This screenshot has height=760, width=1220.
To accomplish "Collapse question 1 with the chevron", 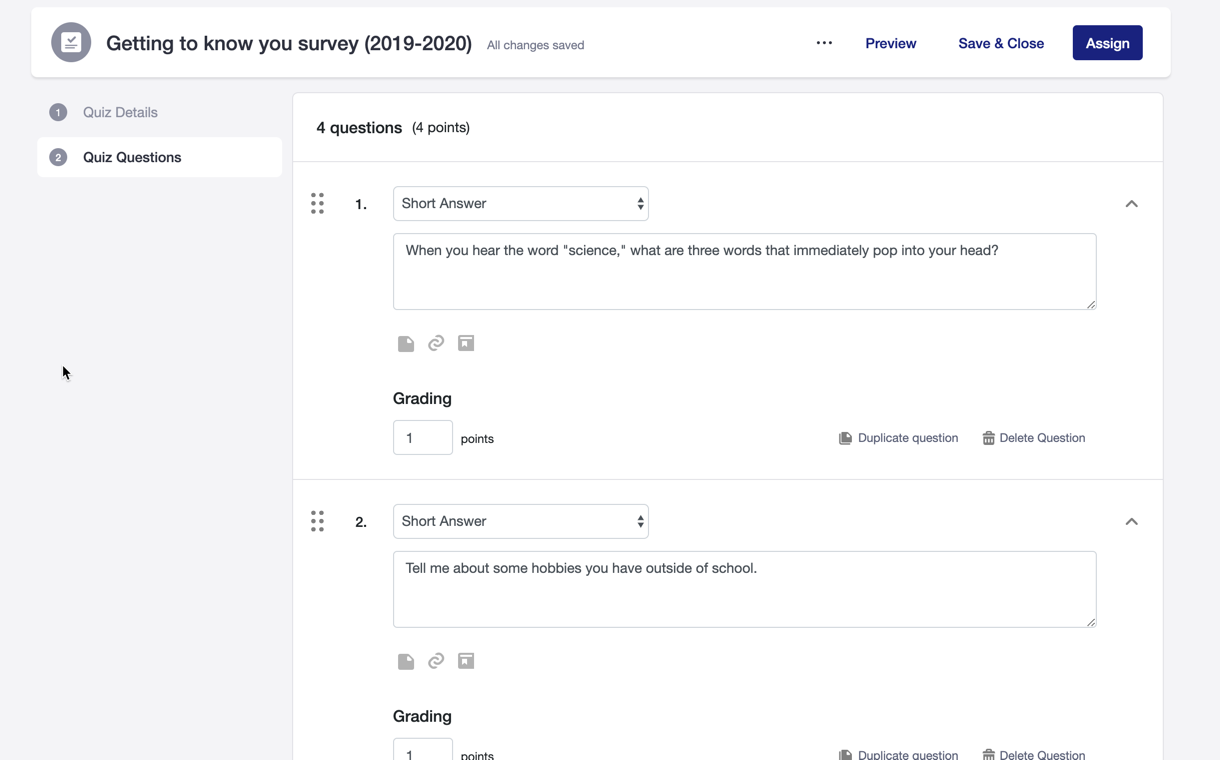I will coord(1131,204).
